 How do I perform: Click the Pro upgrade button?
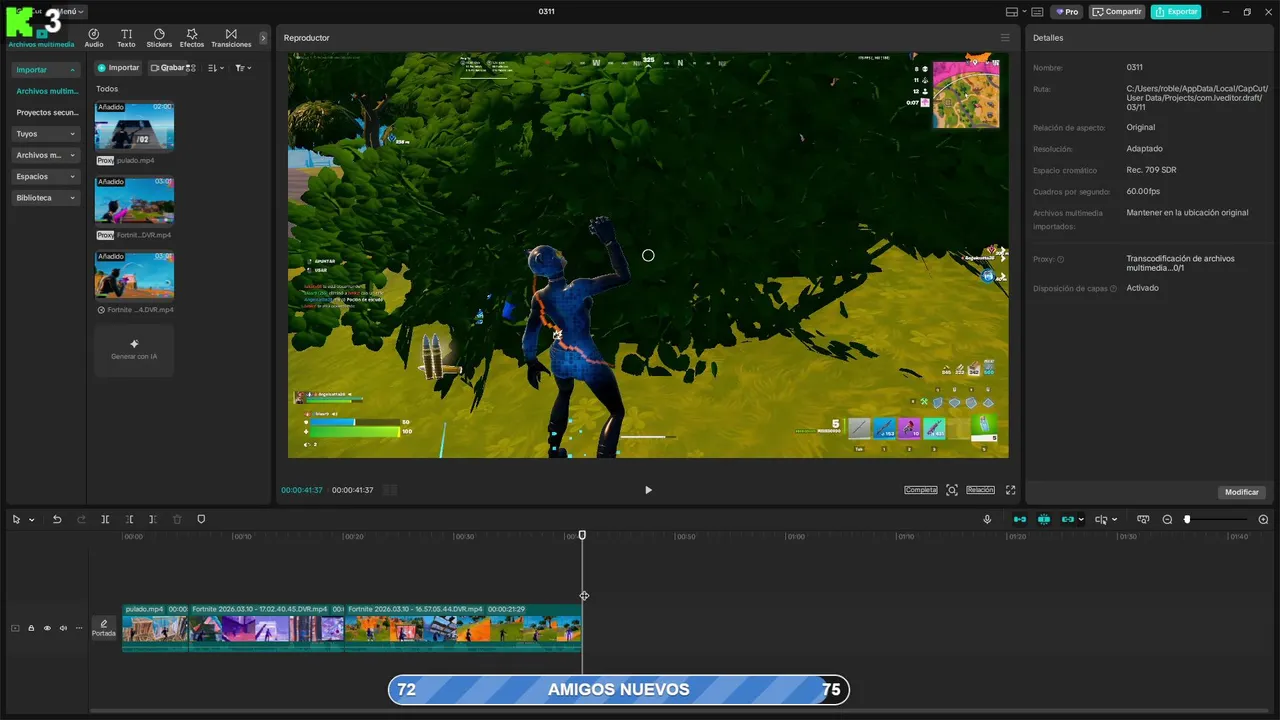(x=1067, y=12)
